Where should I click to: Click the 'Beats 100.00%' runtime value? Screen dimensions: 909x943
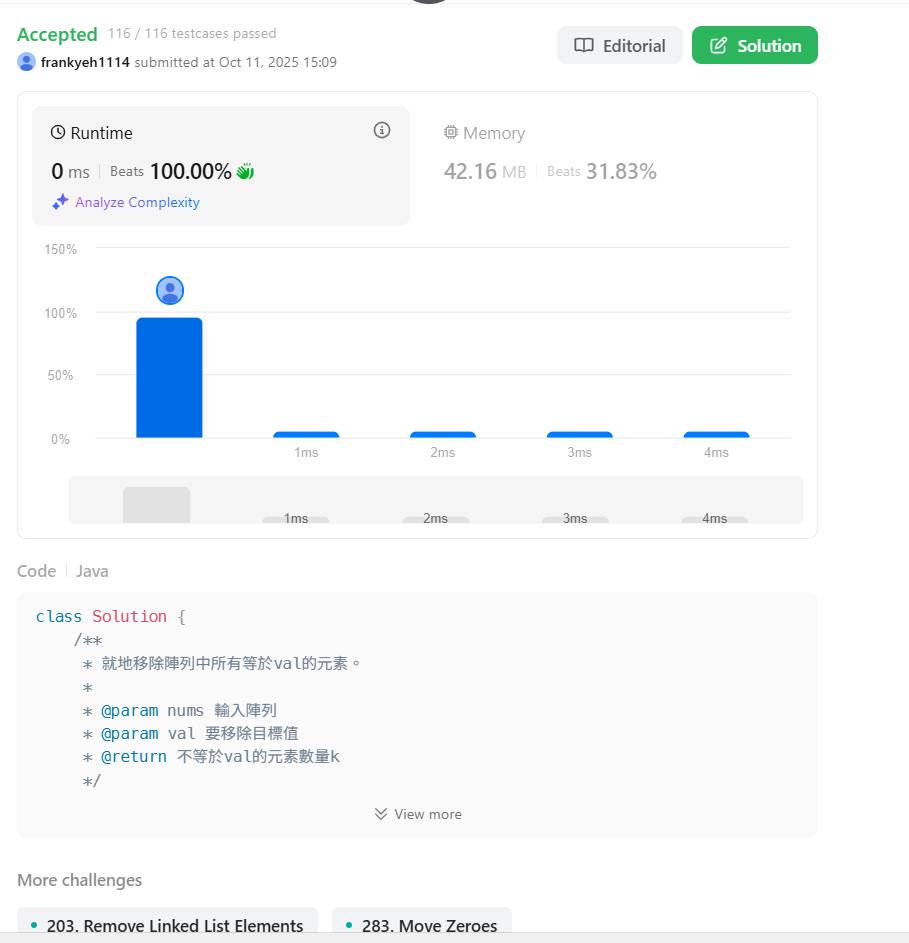[x=170, y=171]
